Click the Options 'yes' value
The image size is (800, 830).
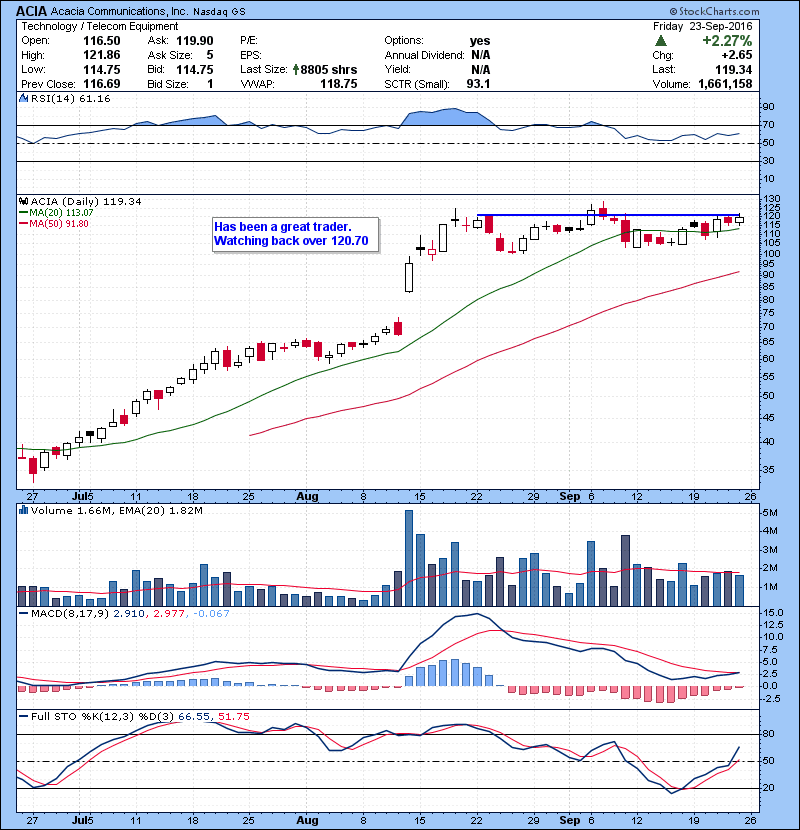click(x=480, y=40)
